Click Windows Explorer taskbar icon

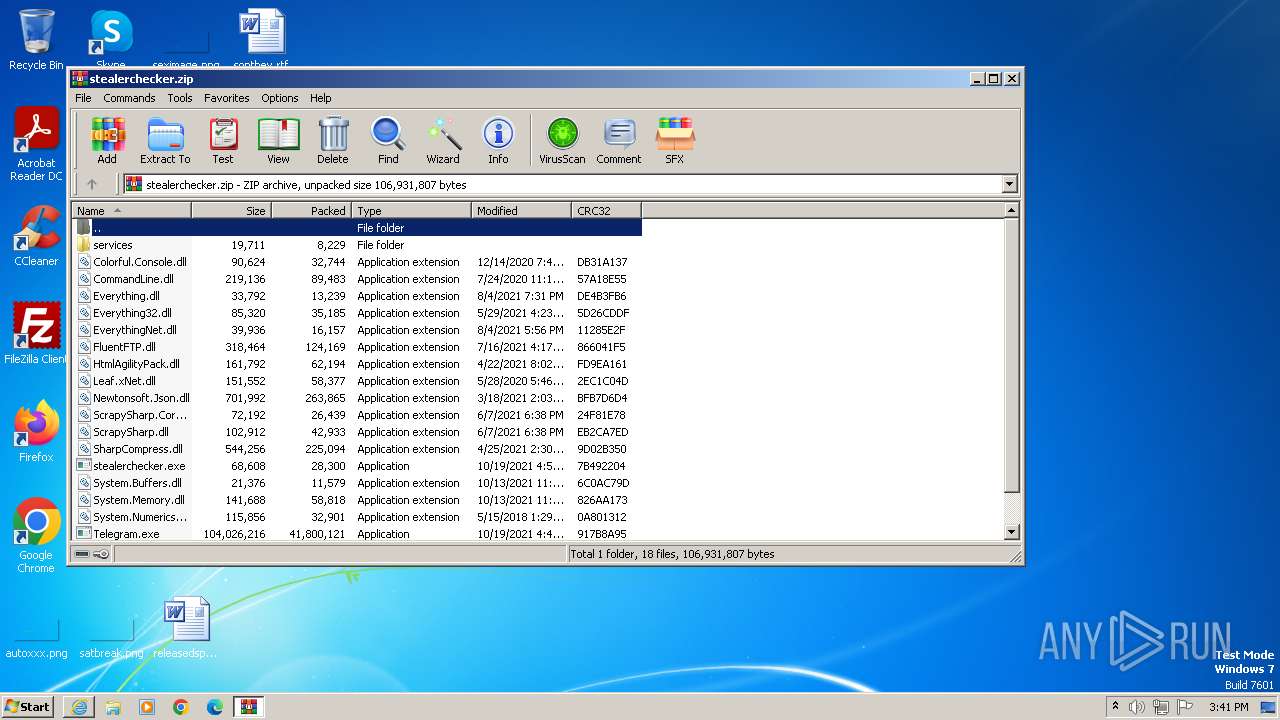(113, 707)
